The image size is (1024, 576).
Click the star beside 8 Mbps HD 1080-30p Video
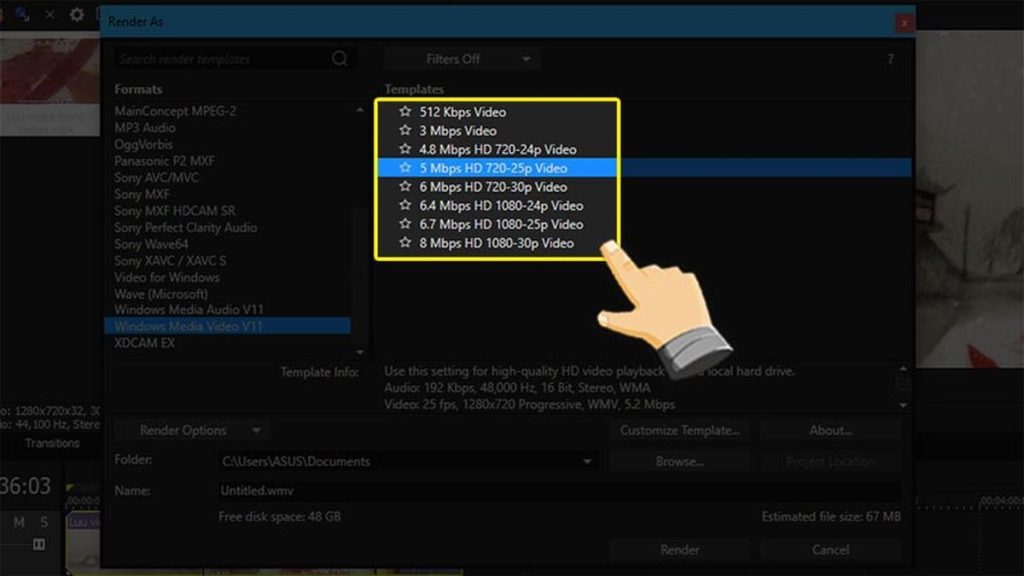point(405,243)
